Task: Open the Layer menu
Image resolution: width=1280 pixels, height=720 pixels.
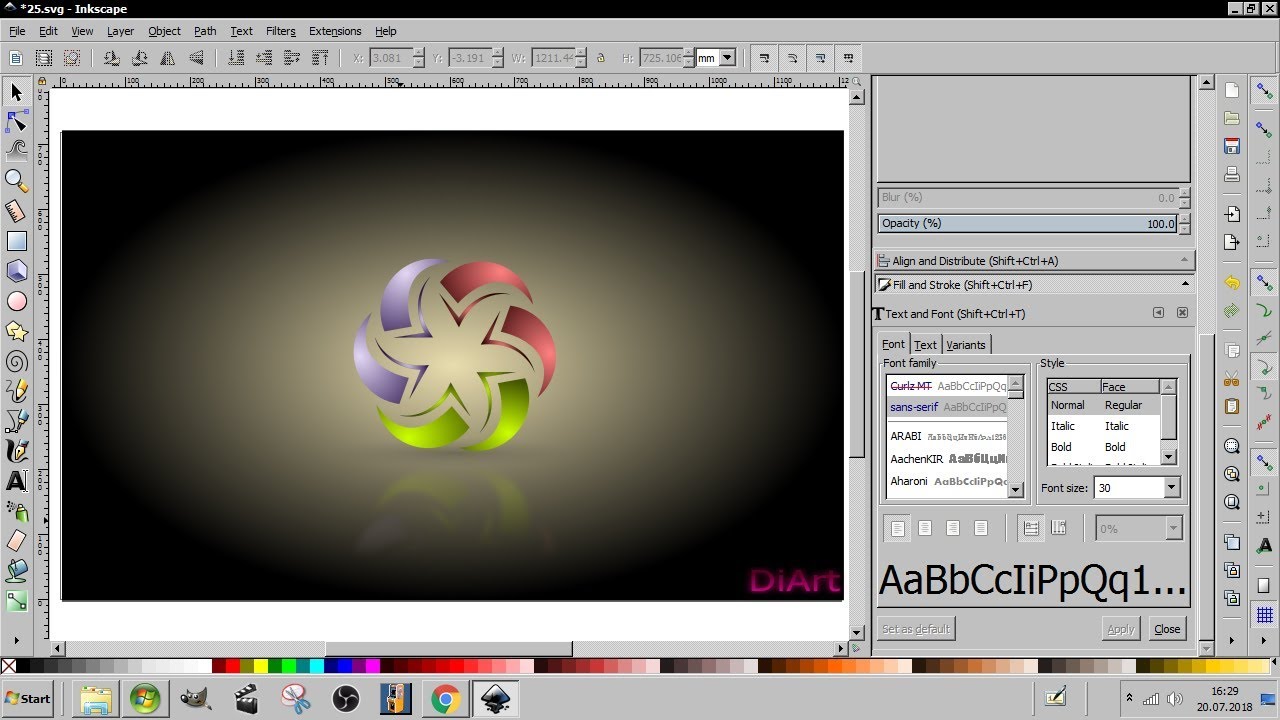Action: pos(120,31)
